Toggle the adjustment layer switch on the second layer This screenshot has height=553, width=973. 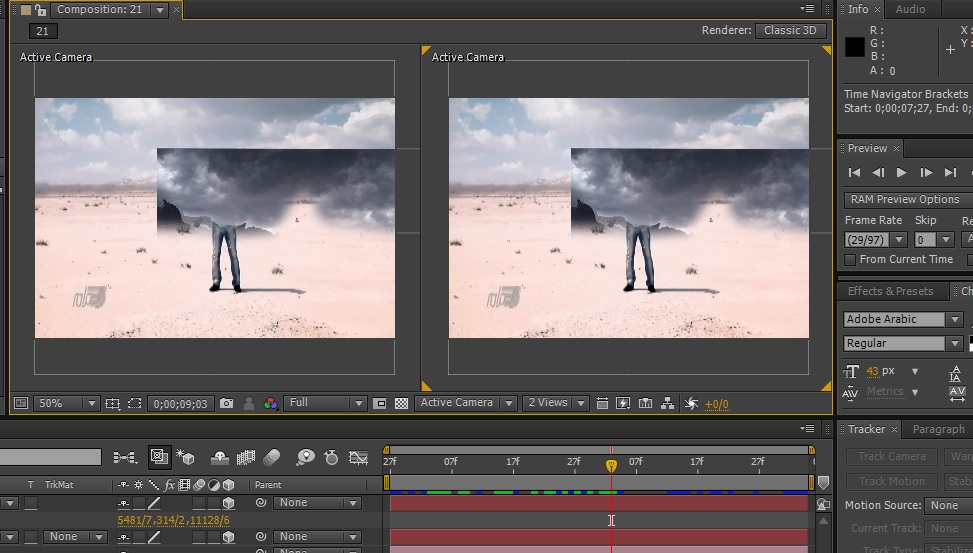213,537
